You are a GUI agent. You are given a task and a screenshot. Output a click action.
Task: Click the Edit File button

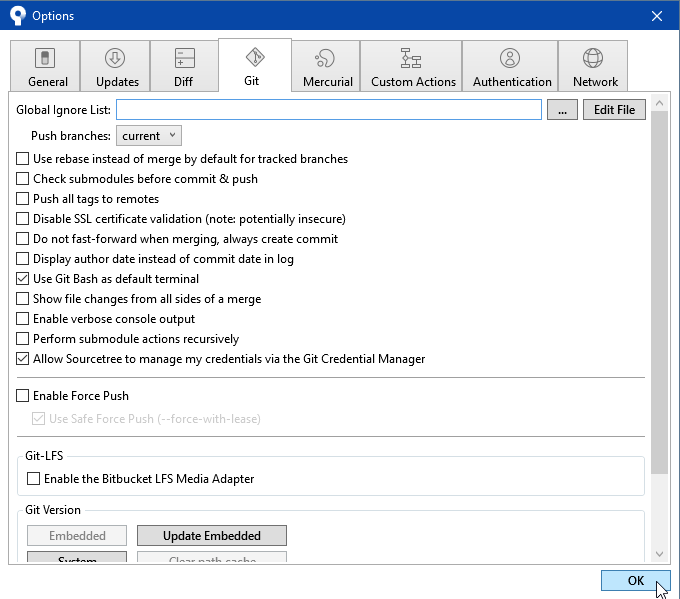click(614, 110)
